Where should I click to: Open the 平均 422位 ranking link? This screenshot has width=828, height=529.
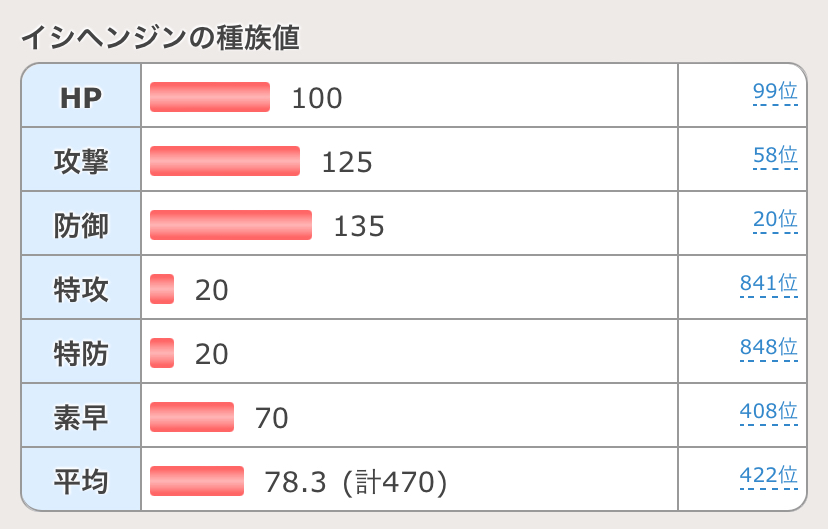[769, 476]
